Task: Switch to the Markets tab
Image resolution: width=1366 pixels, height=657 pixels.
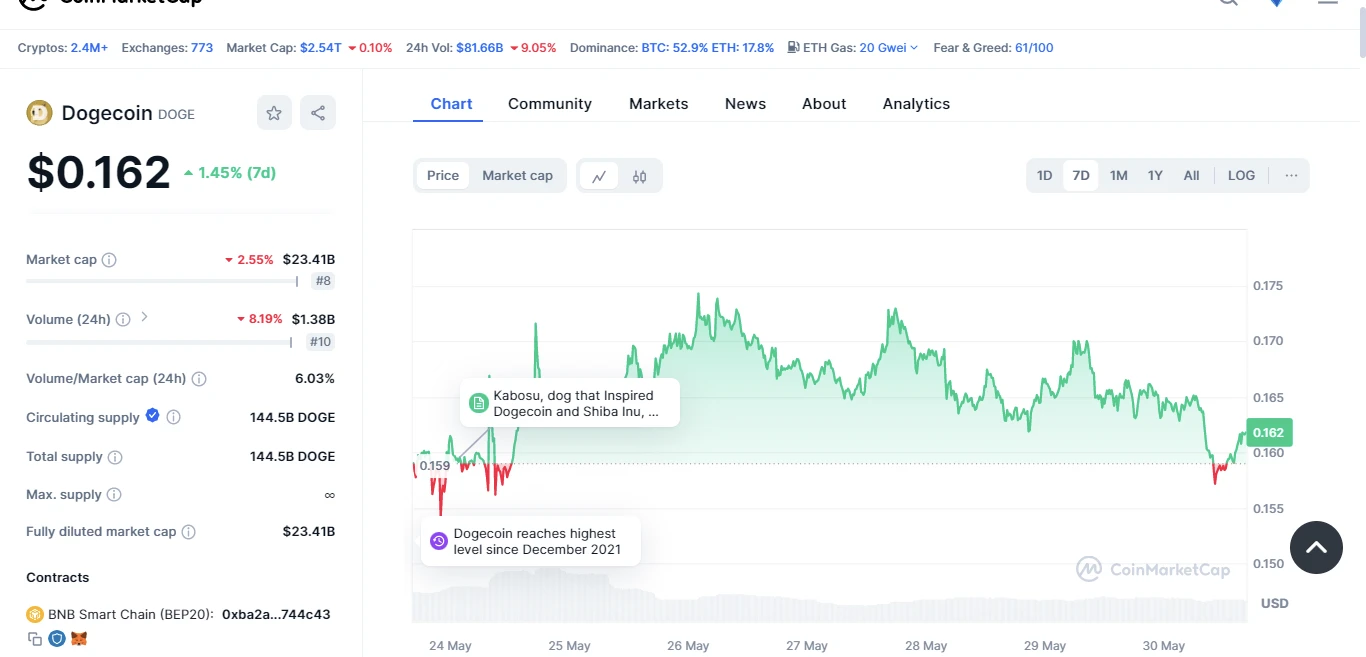Action: (x=659, y=104)
